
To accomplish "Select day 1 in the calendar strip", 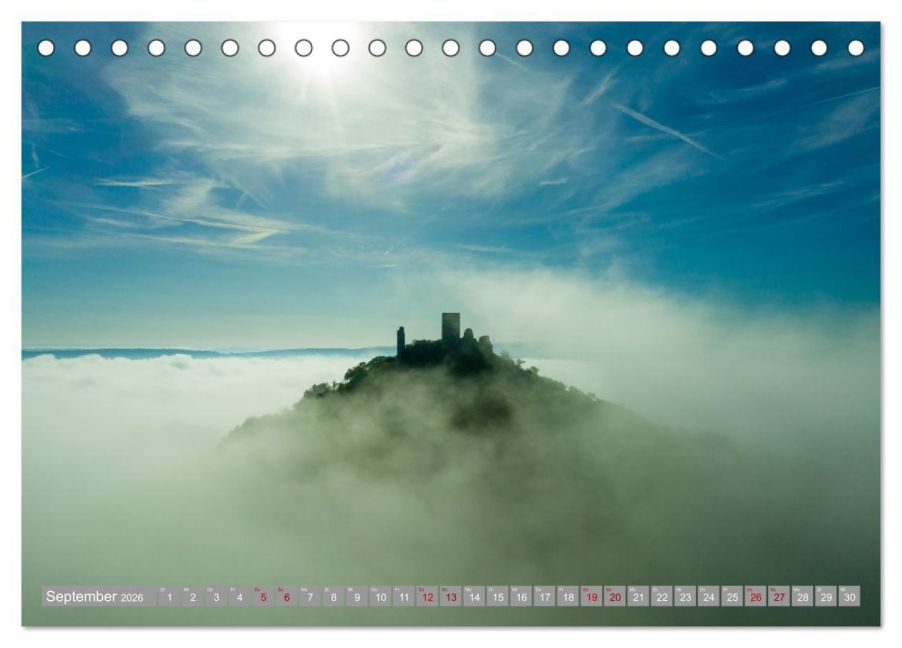I will pyautogui.click(x=169, y=596).
